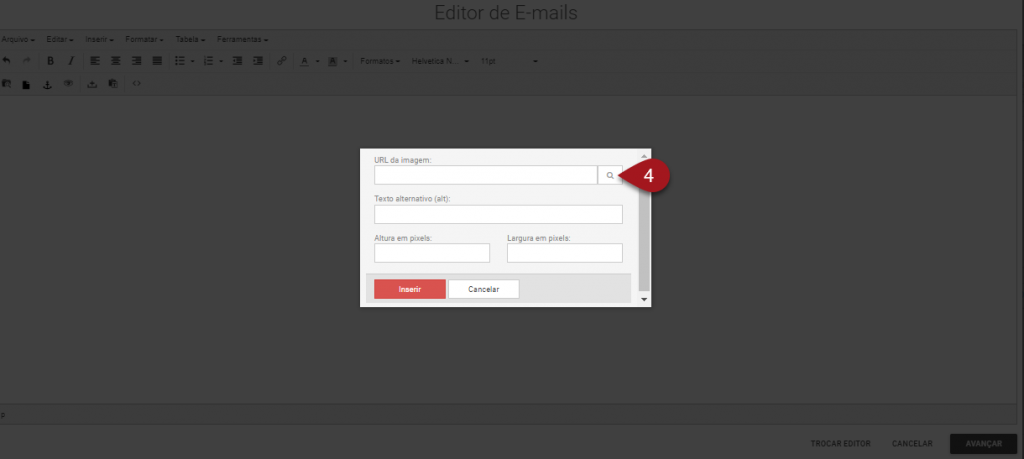The image size is (1024, 459).
Task: Open source code view icon
Action: (137, 84)
